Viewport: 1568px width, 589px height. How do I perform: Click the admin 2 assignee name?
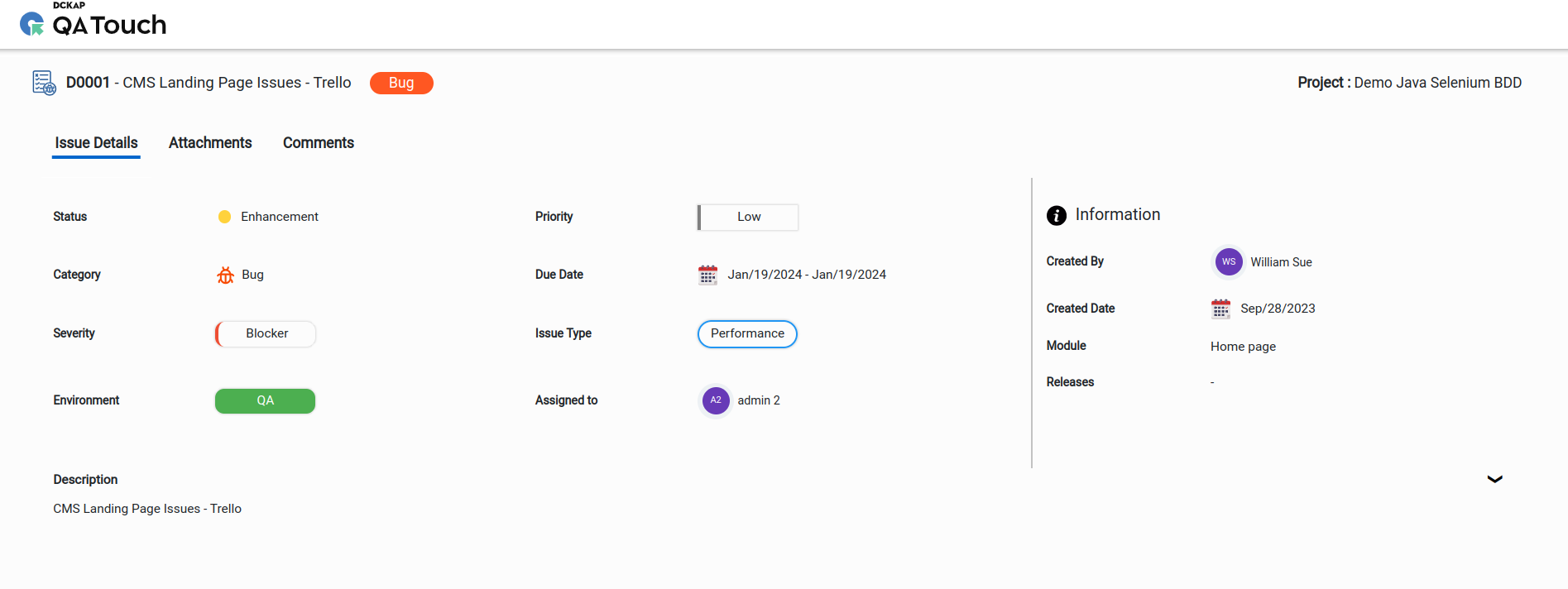(759, 400)
